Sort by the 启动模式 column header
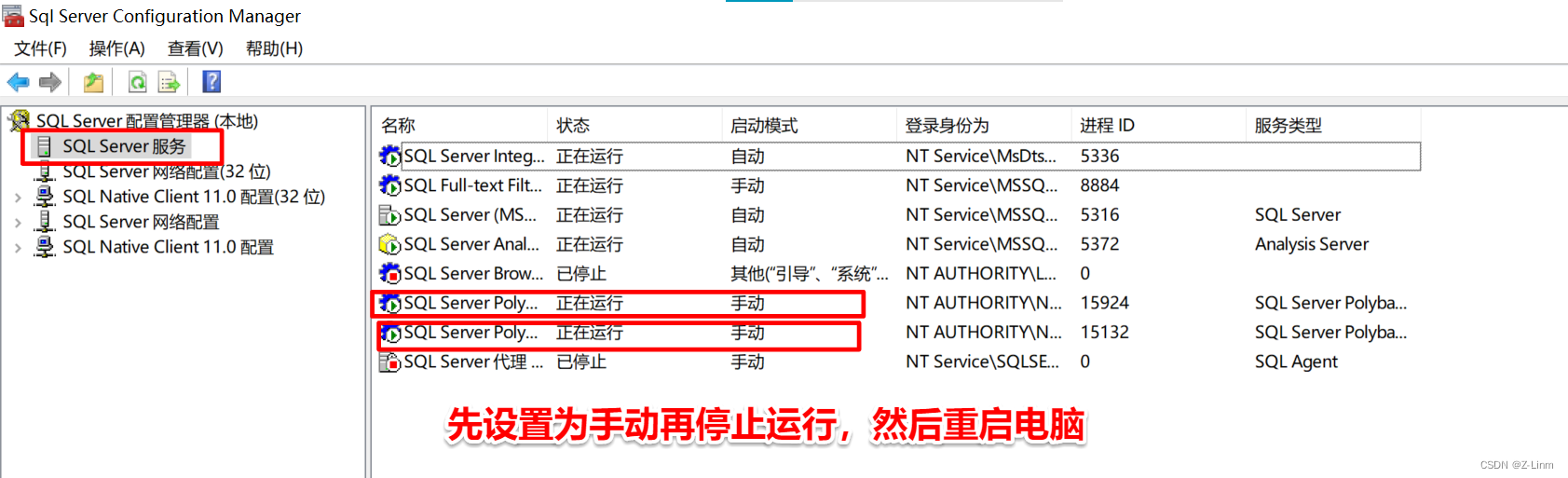The height and width of the screenshot is (478, 1568). tap(809, 126)
